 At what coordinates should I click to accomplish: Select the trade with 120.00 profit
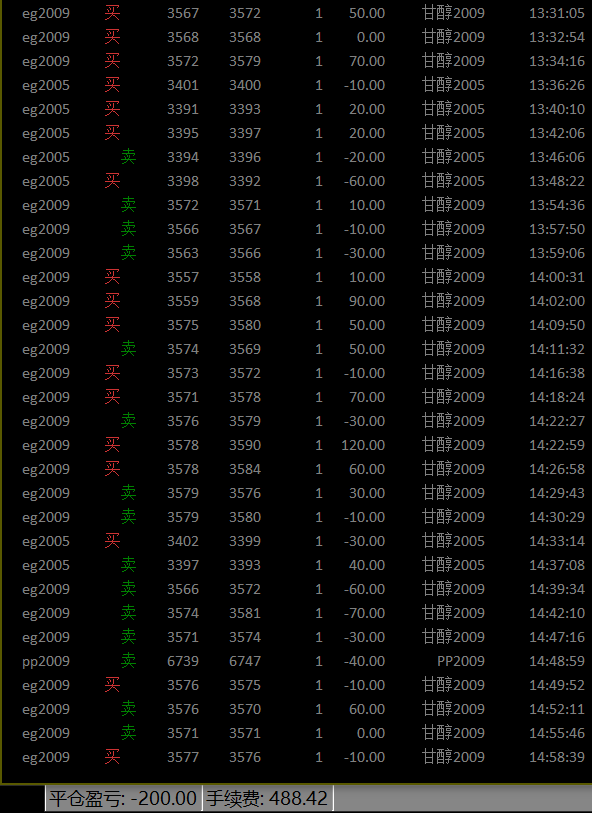(x=303, y=445)
